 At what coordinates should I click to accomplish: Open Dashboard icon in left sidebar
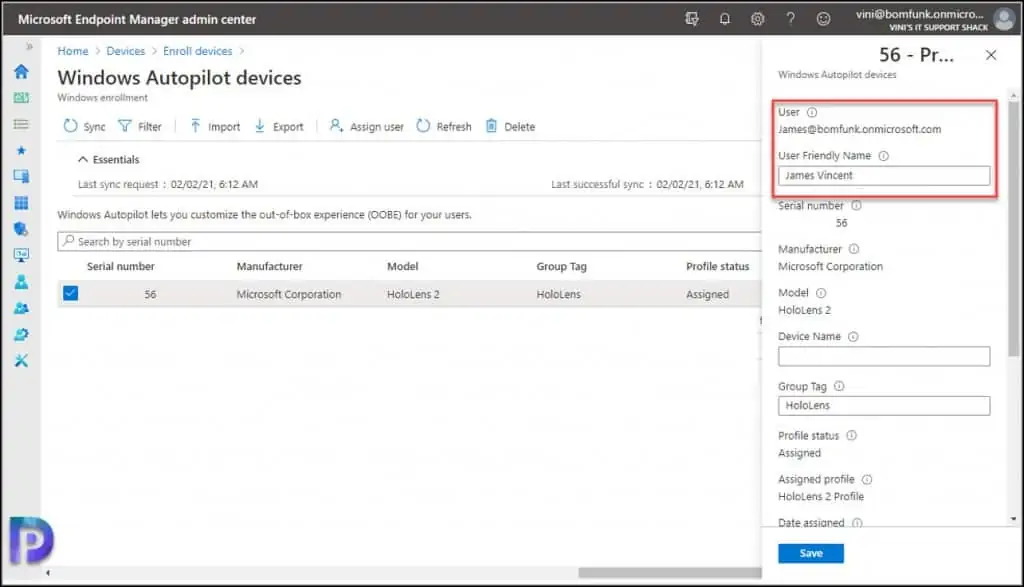point(21,98)
